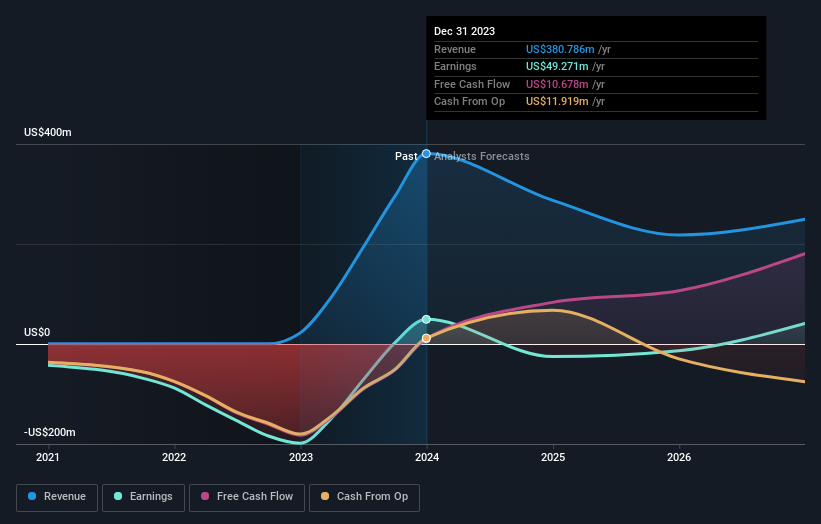
Task: Toggle the Revenue legend series
Action: (x=57, y=497)
